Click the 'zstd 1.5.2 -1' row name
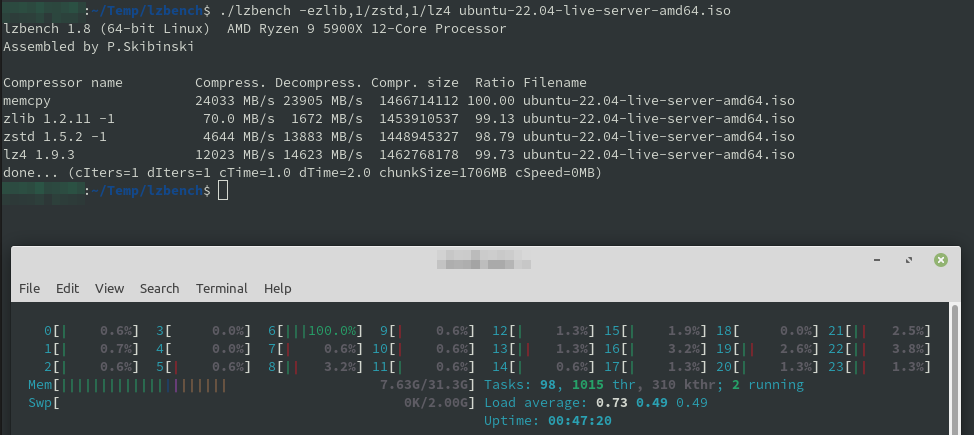This screenshot has width=974, height=435. (x=55, y=137)
